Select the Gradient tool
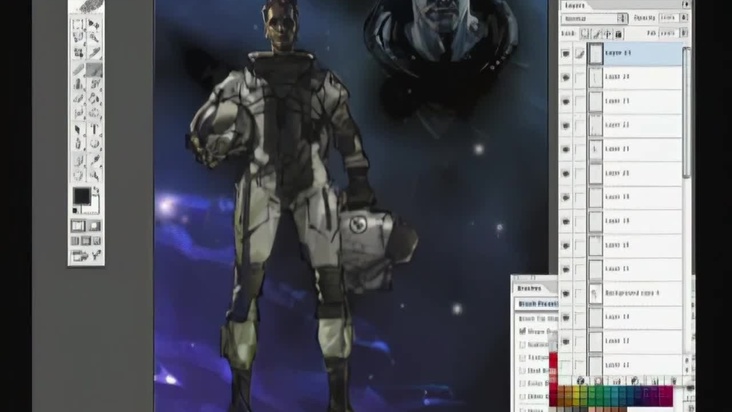The width and height of the screenshot is (732, 412). click(94, 98)
